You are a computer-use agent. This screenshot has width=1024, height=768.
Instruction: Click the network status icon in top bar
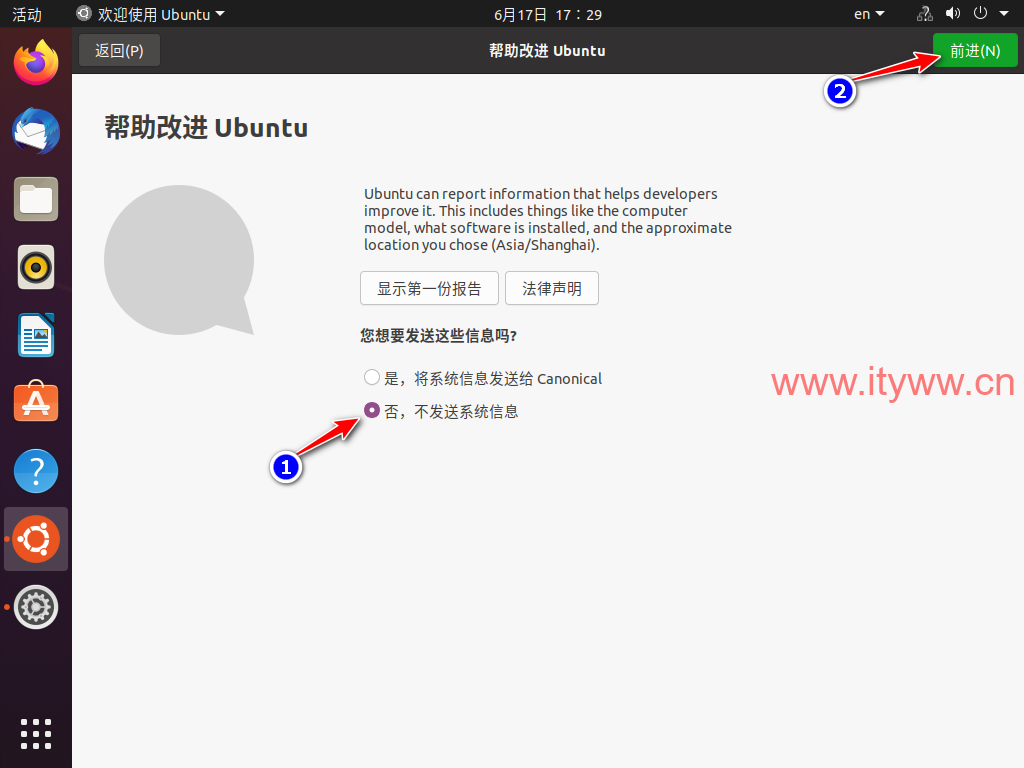925,14
